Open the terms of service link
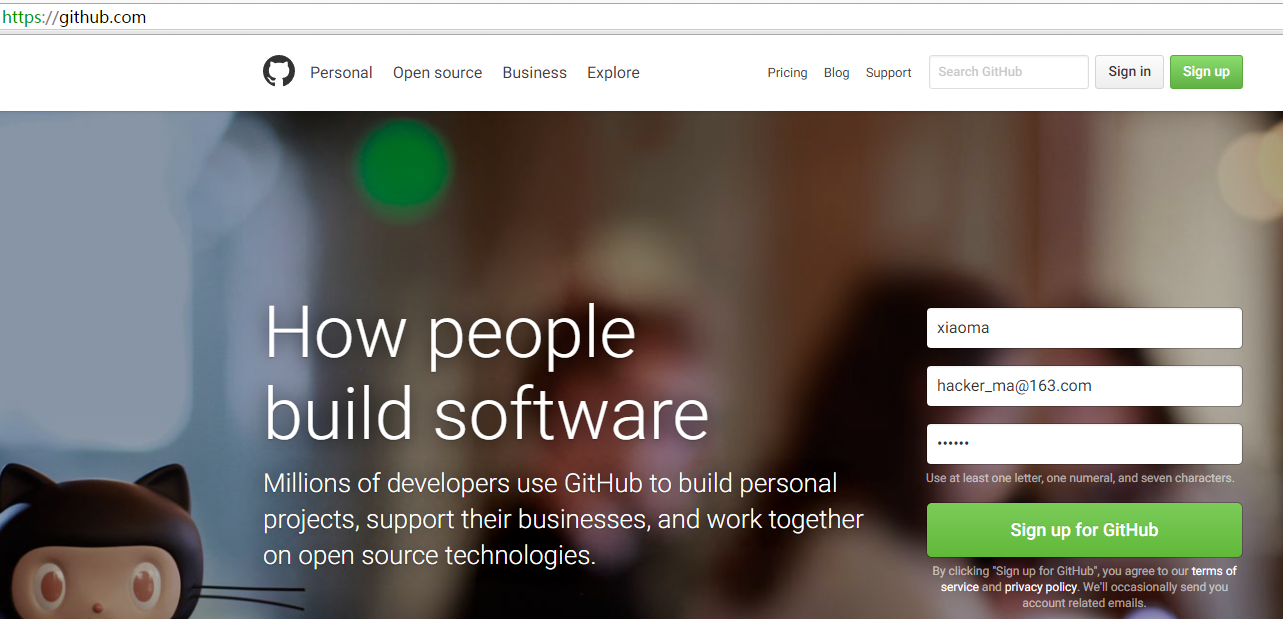This screenshot has width=1283, height=619. [x=1088, y=579]
